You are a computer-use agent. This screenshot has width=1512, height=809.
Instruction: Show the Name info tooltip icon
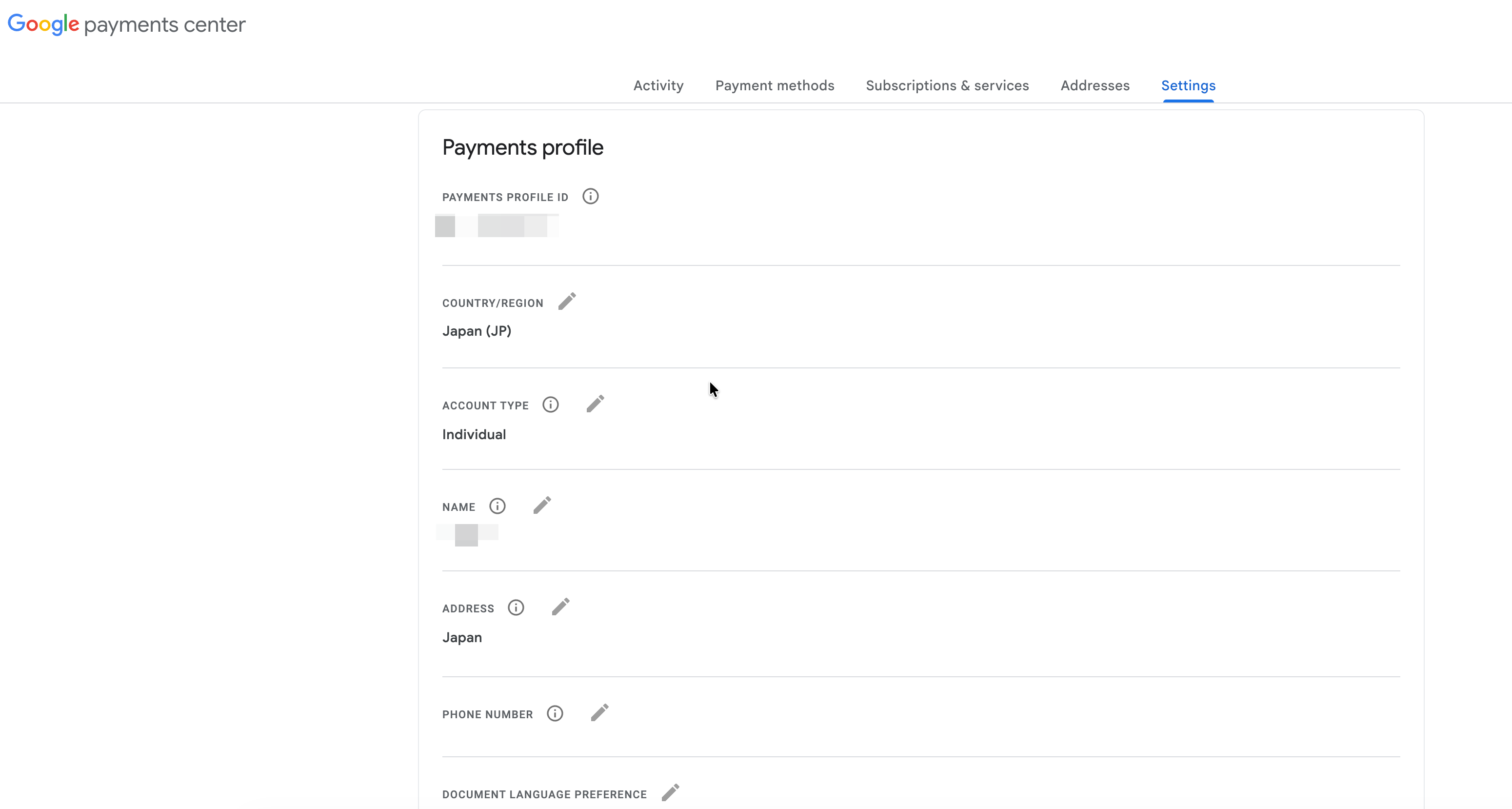(497, 506)
